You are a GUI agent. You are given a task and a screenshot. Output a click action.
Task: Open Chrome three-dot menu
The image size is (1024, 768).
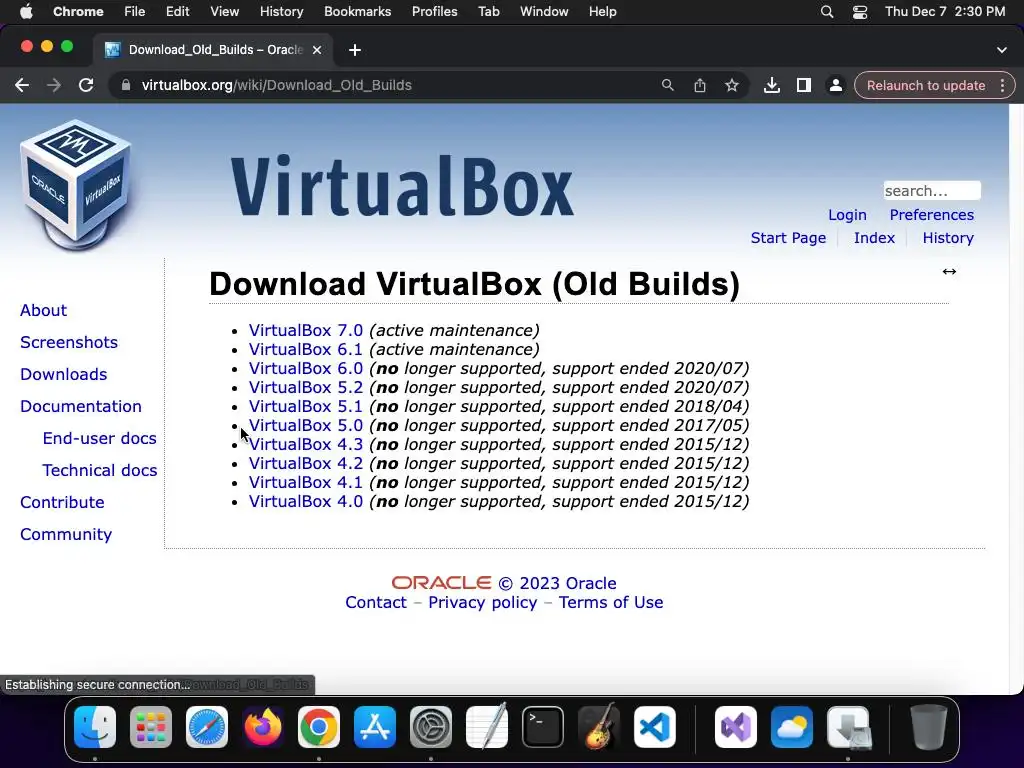1002,86
